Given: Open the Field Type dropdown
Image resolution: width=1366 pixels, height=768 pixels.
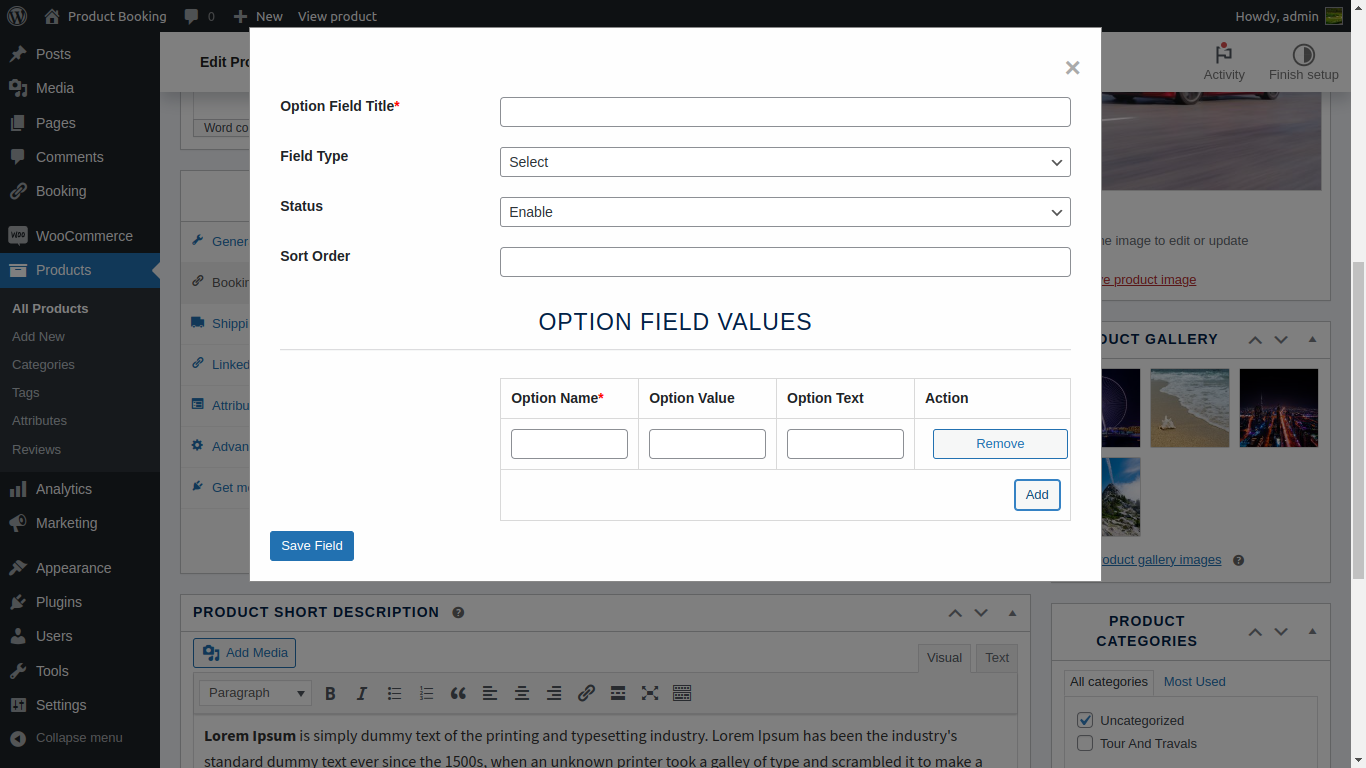Looking at the screenshot, I should click(x=785, y=162).
